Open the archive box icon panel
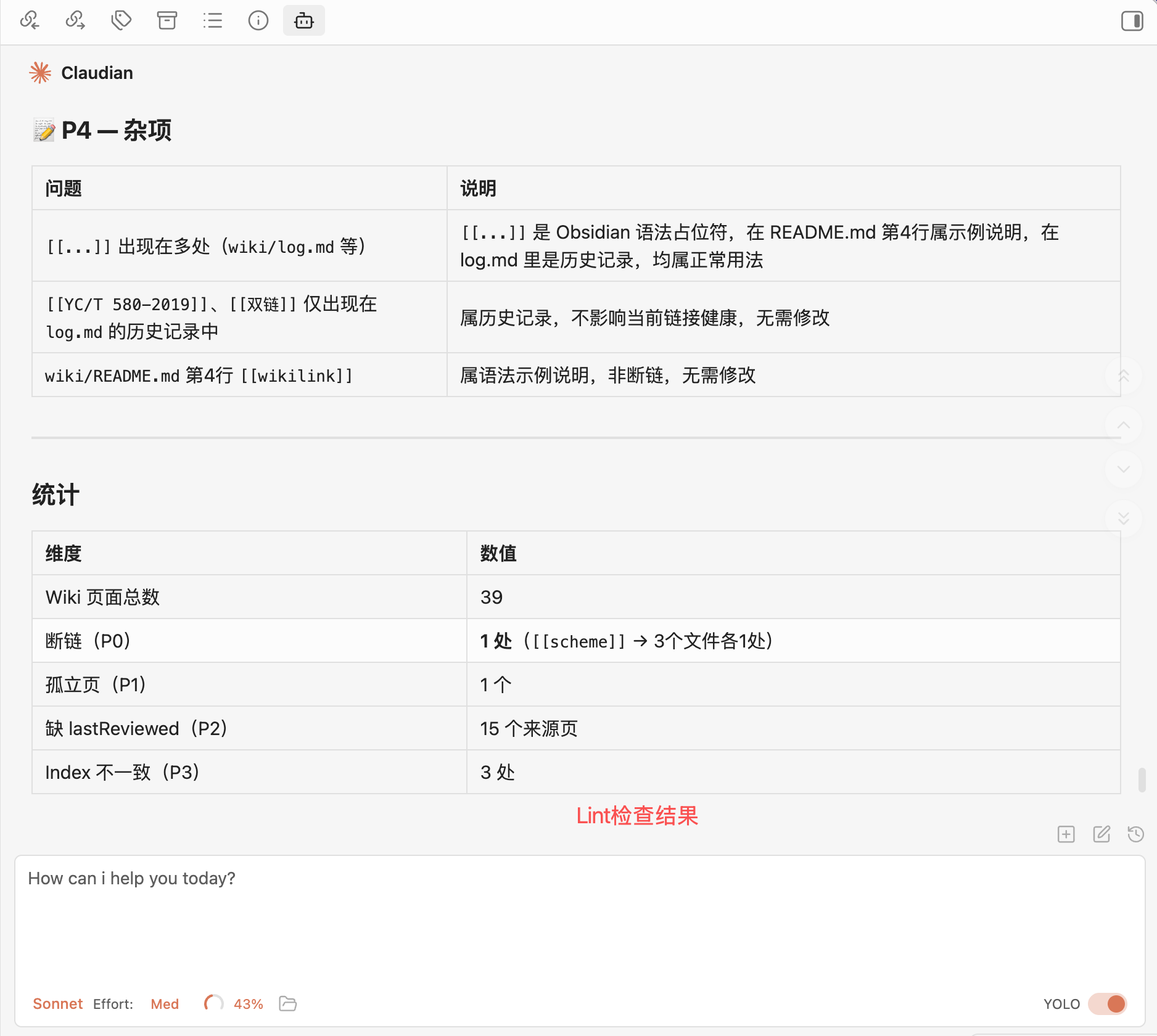 coord(167,21)
